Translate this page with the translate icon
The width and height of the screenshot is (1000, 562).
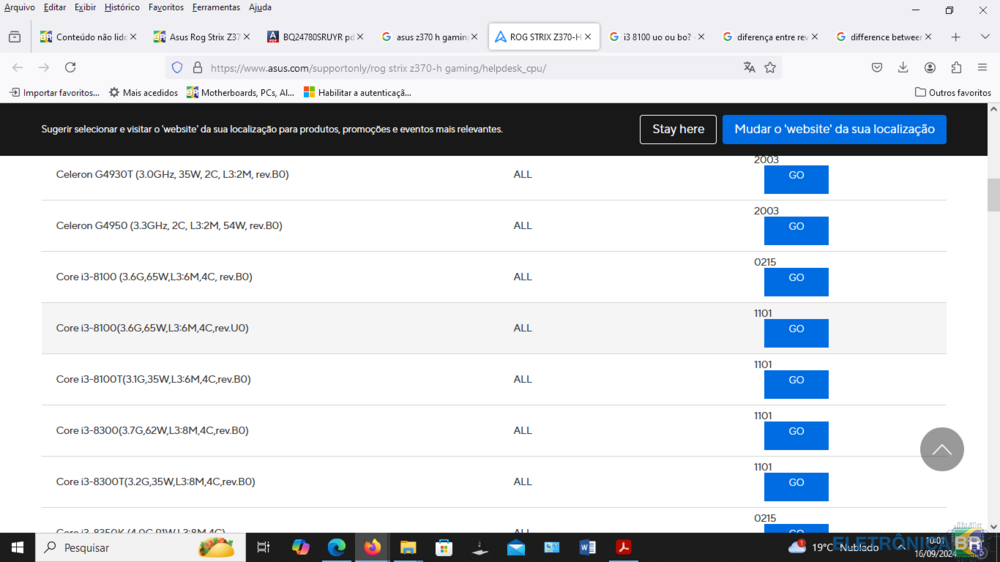coord(749,68)
